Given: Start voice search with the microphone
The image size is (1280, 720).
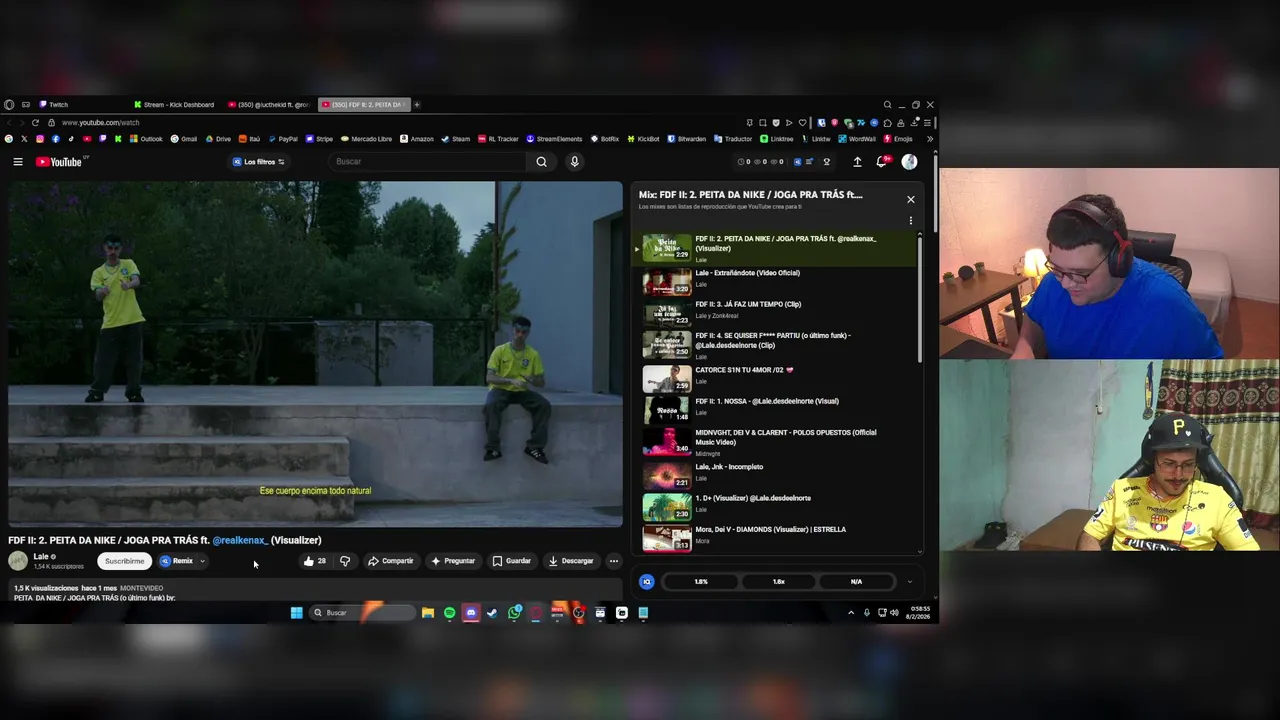Looking at the screenshot, I should [574, 162].
